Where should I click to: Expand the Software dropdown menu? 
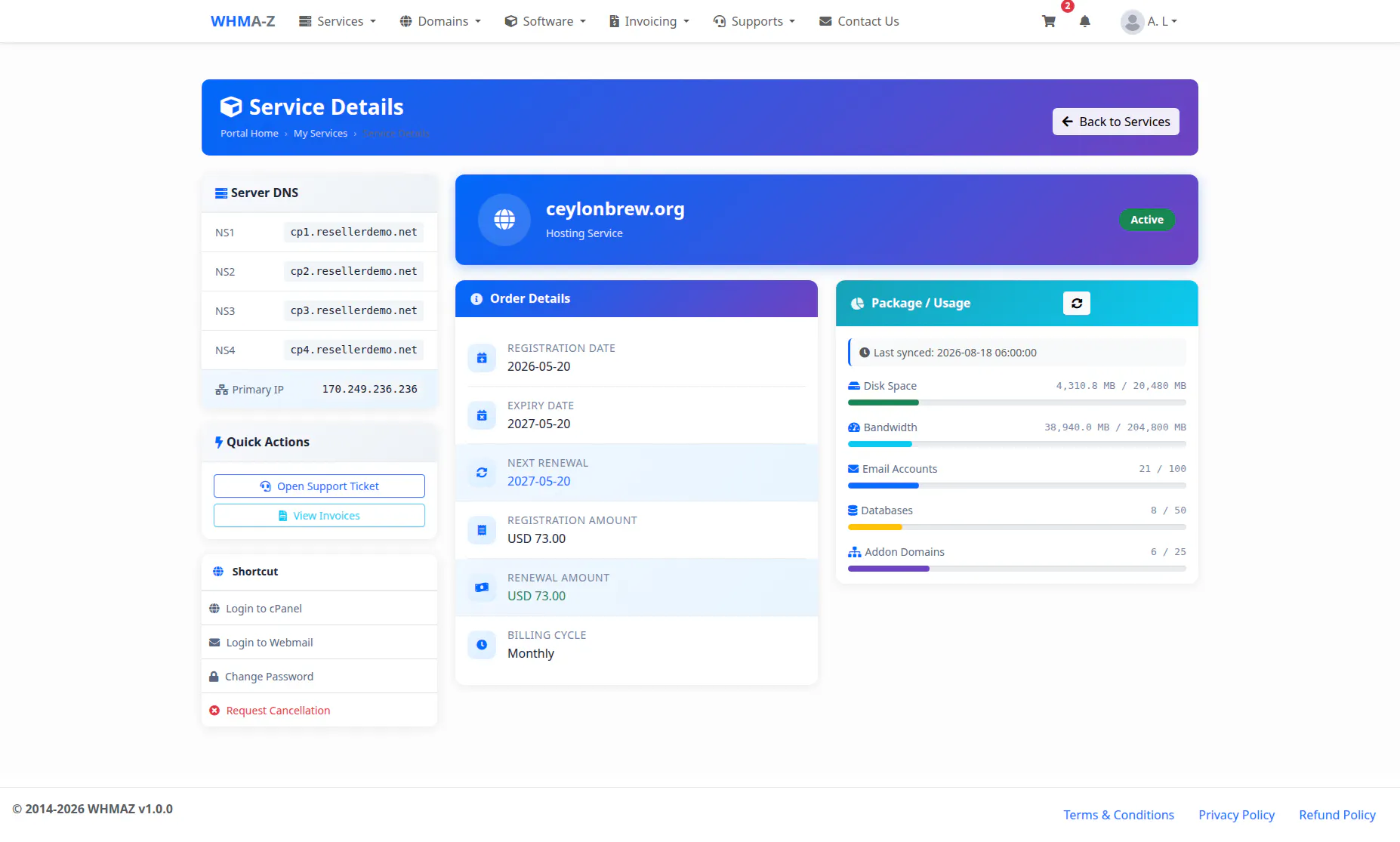pos(545,21)
